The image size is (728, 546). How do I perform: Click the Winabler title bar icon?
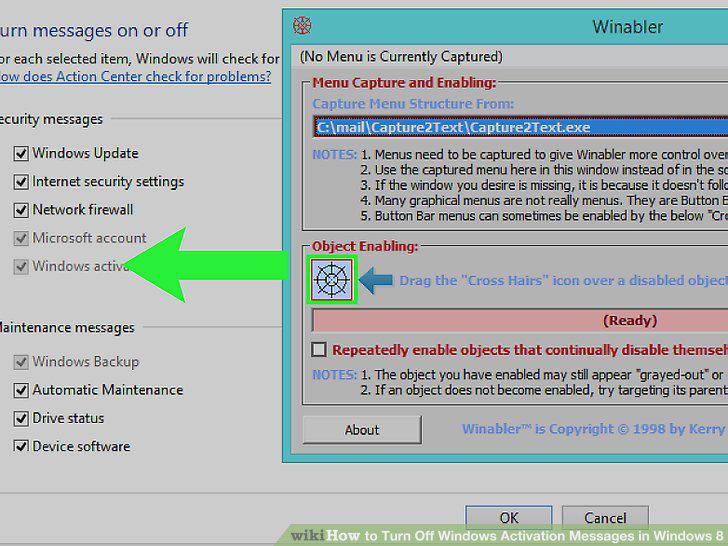click(x=302, y=26)
